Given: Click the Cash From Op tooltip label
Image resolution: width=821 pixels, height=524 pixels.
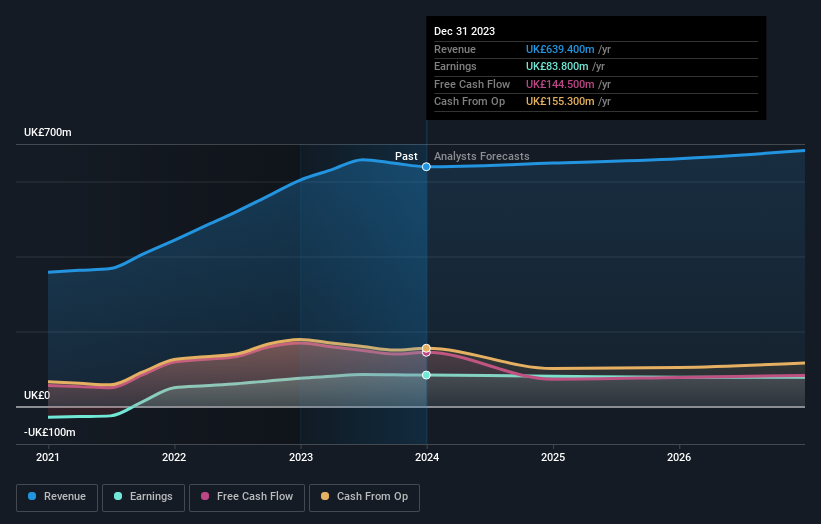Looking at the screenshot, I should pyautogui.click(x=469, y=102).
